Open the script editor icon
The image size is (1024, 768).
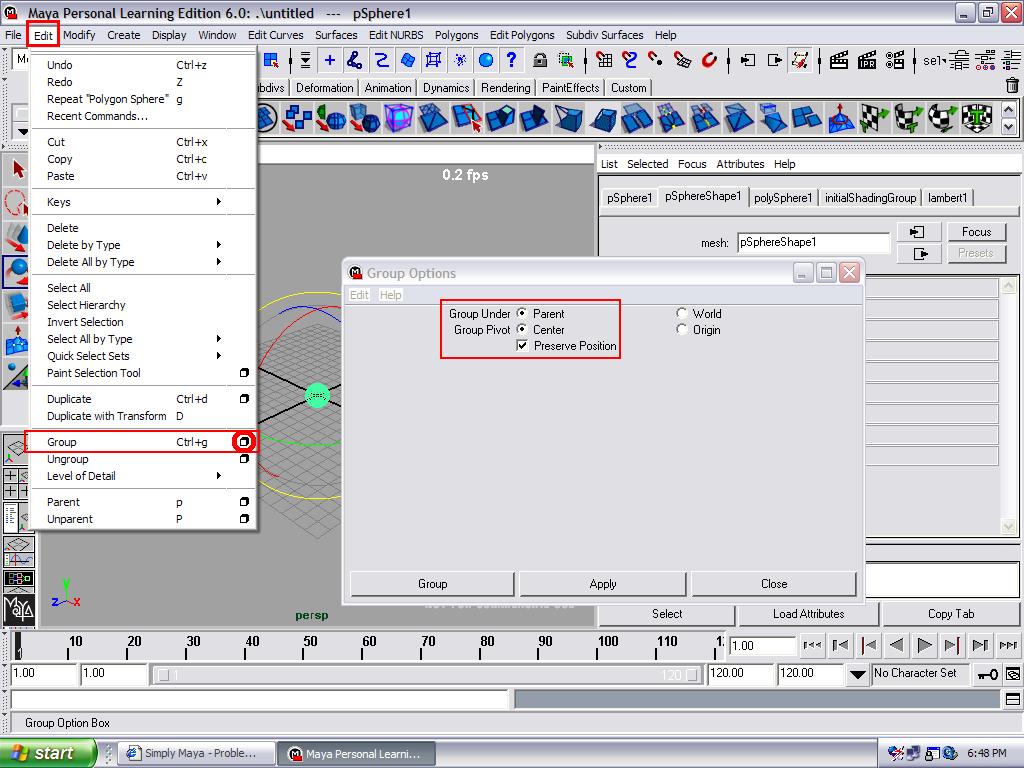tap(1013, 699)
